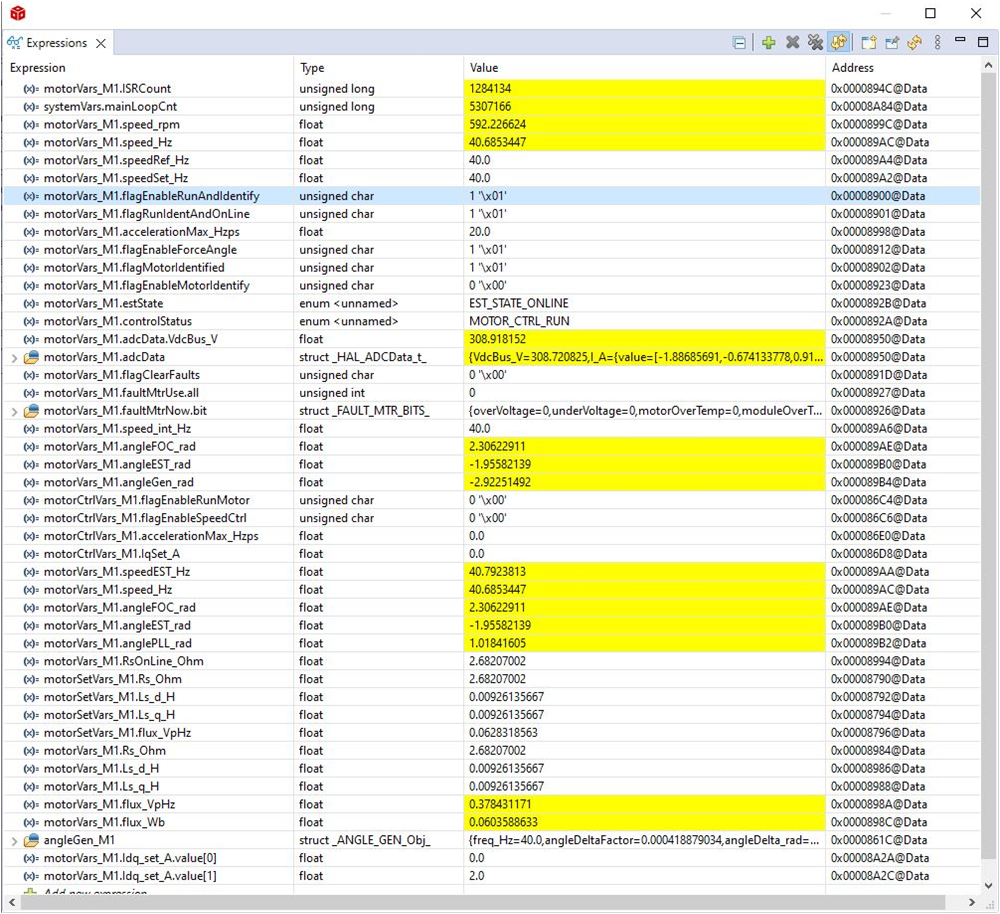
Task: Expand motorVars_M1.faultMtrNow.bit struct
Action: coord(14,411)
